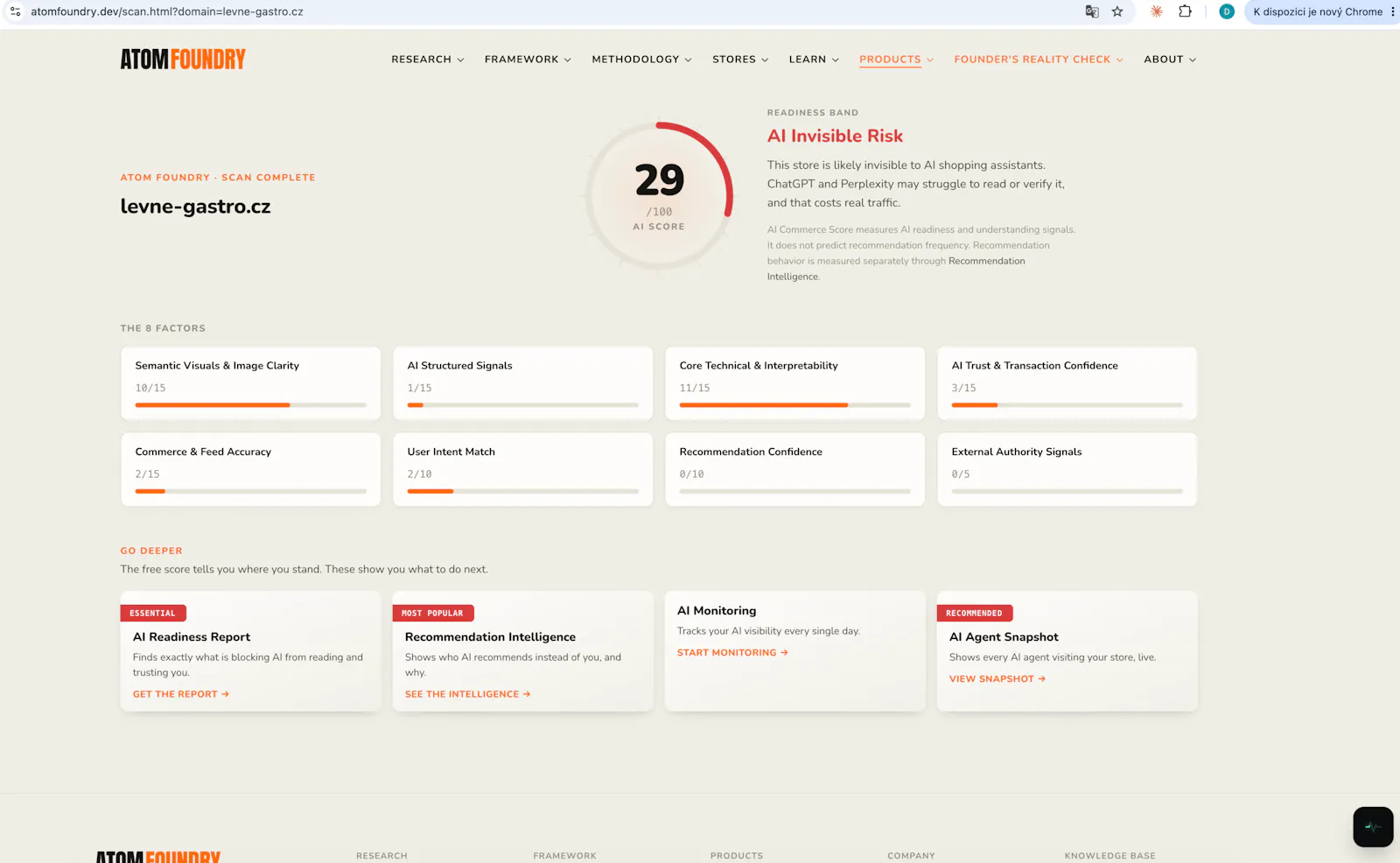Expand the Research dropdown menu
This screenshot has width=1400, height=863.
click(428, 60)
